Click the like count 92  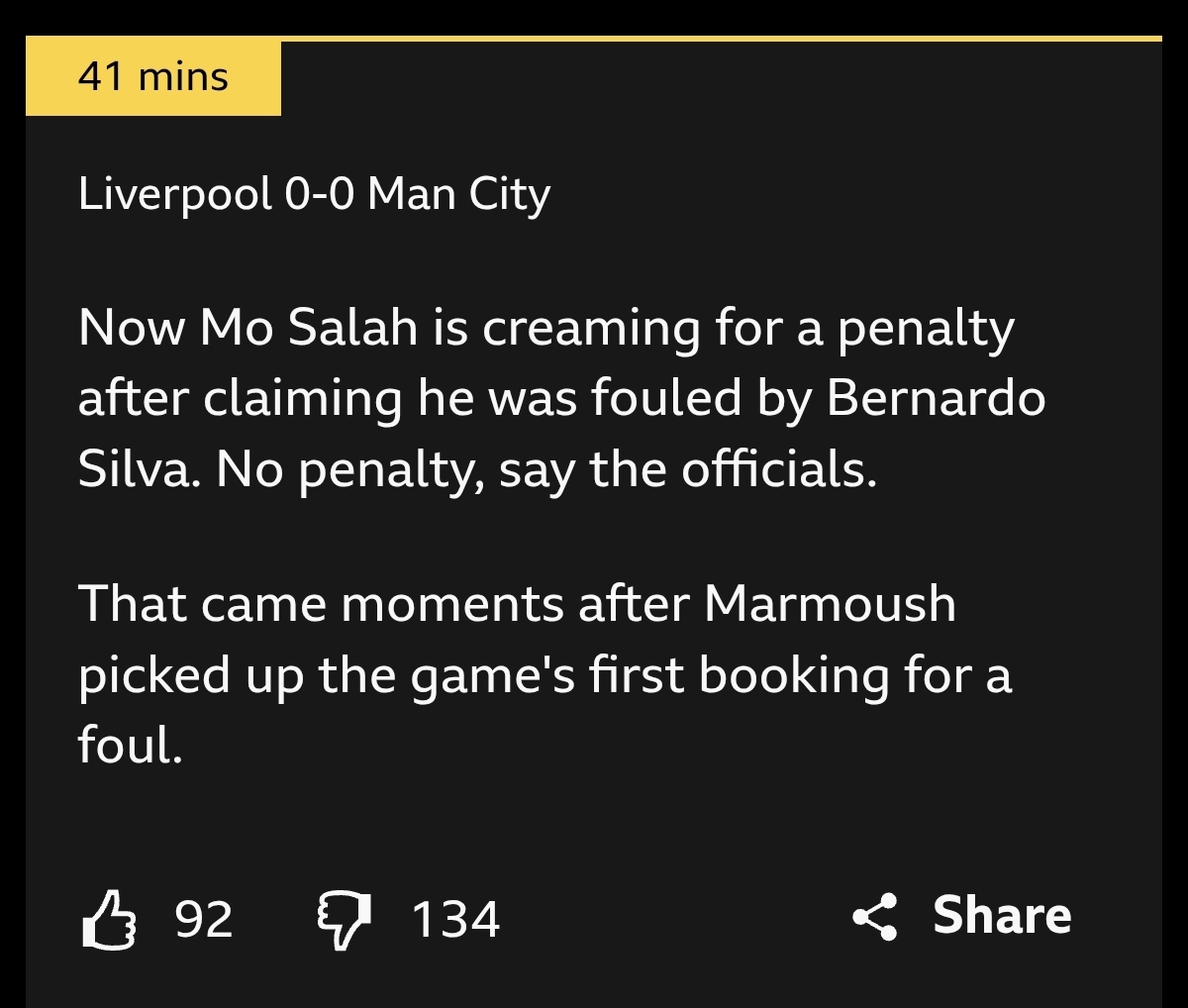pyautogui.click(x=204, y=920)
